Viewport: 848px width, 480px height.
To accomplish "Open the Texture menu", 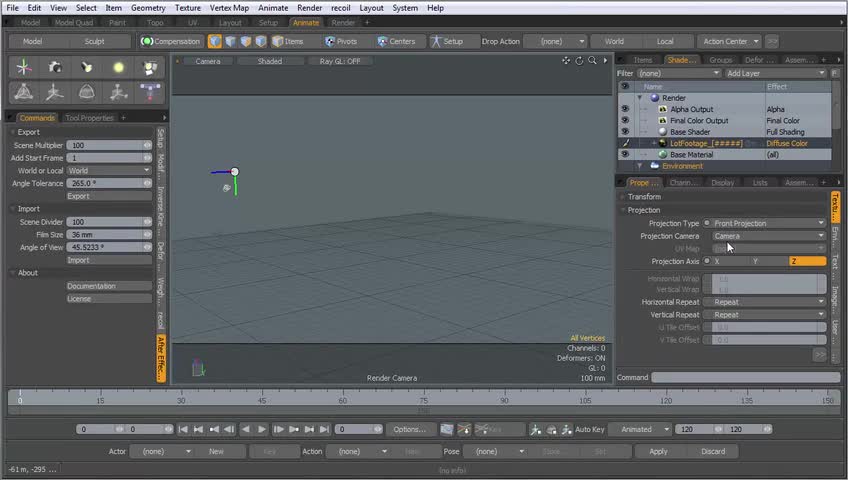I will point(188,8).
